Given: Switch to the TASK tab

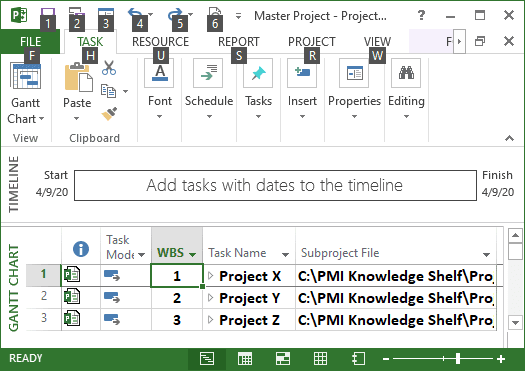Looking at the screenshot, I should [x=90, y=42].
